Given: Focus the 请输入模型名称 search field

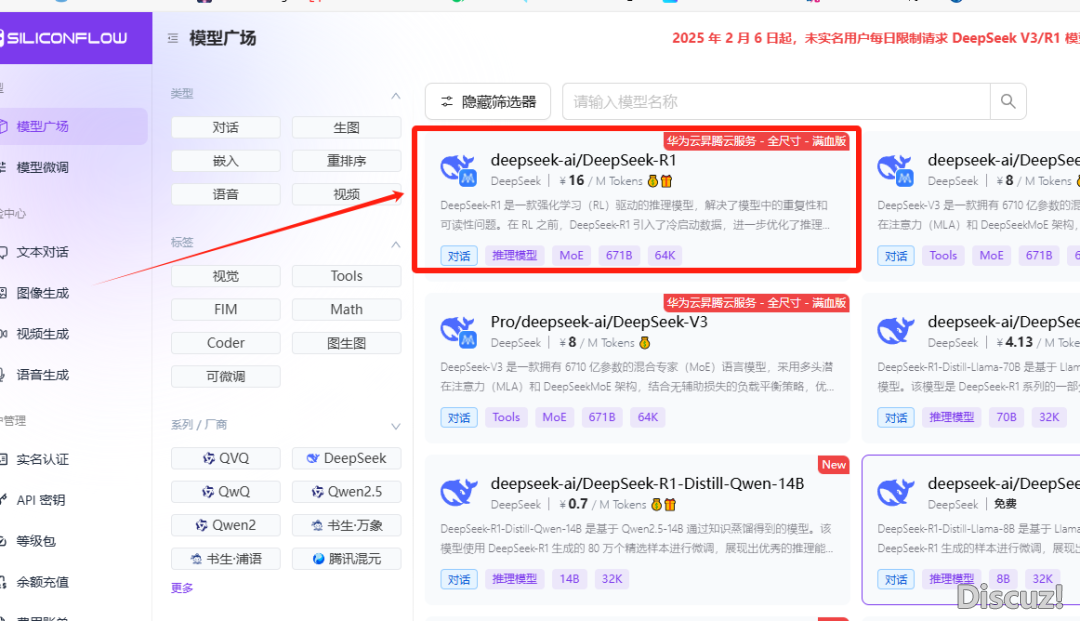Looking at the screenshot, I should (x=776, y=102).
